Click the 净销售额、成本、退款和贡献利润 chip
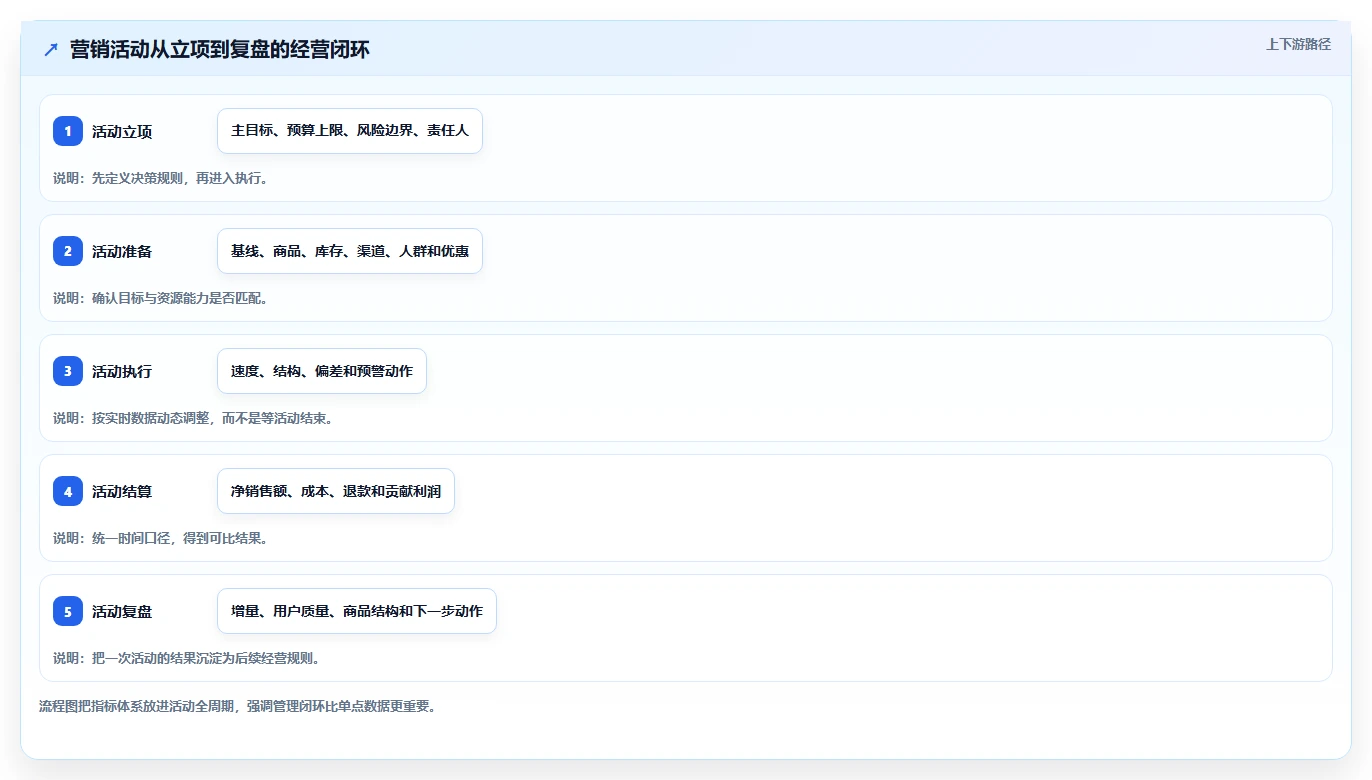The image size is (1372, 780). (x=336, y=491)
